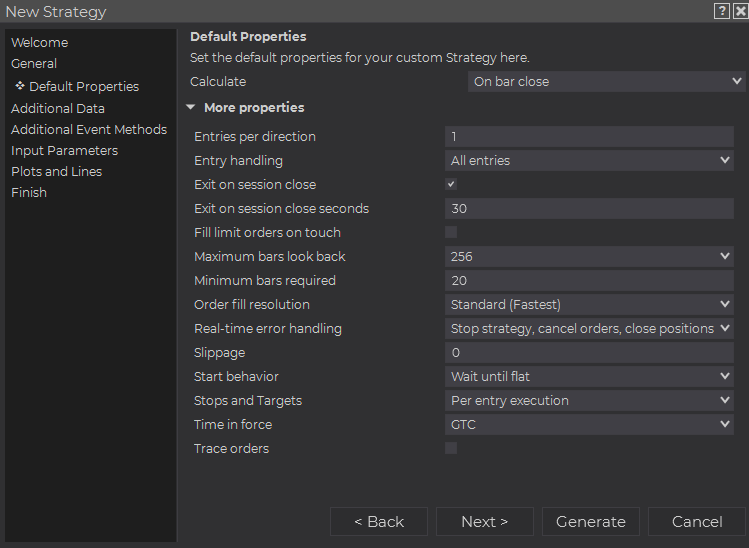Click Minimum bars required field

tap(589, 280)
